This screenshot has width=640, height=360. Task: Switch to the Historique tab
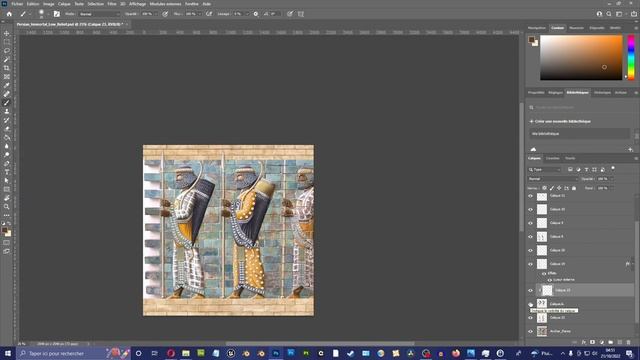pyautogui.click(x=602, y=93)
